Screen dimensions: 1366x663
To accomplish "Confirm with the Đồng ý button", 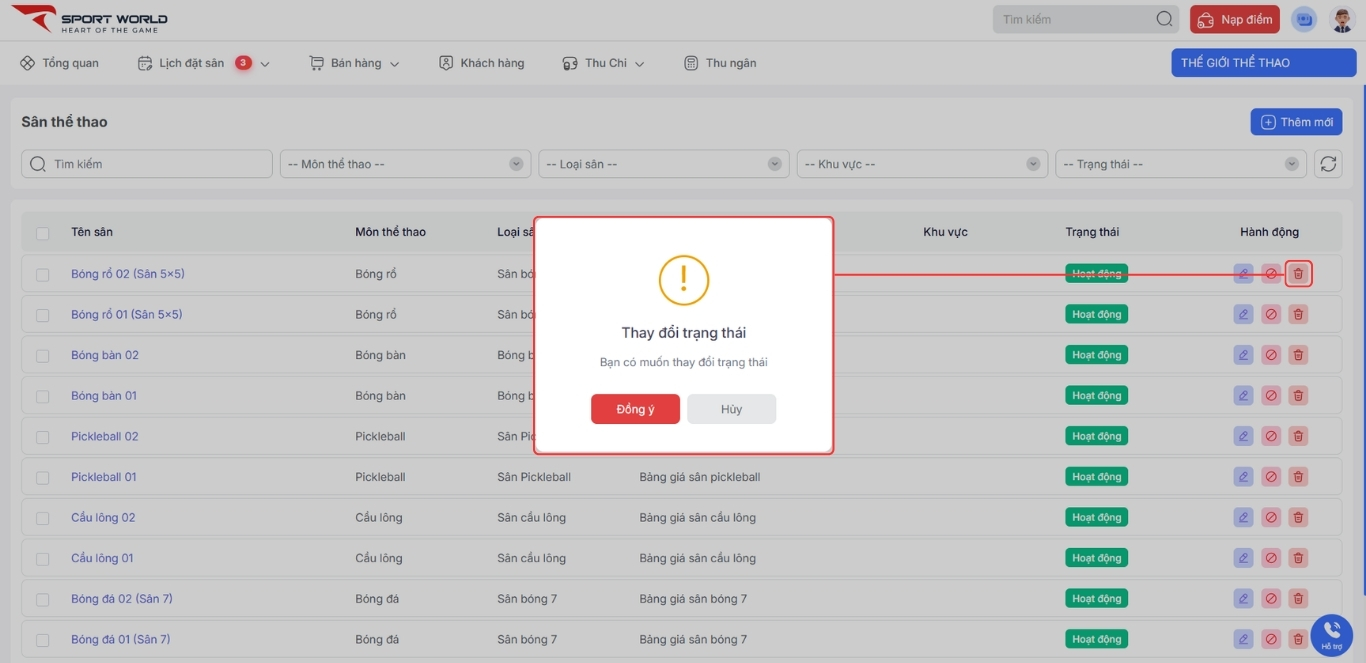I will (x=635, y=409).
